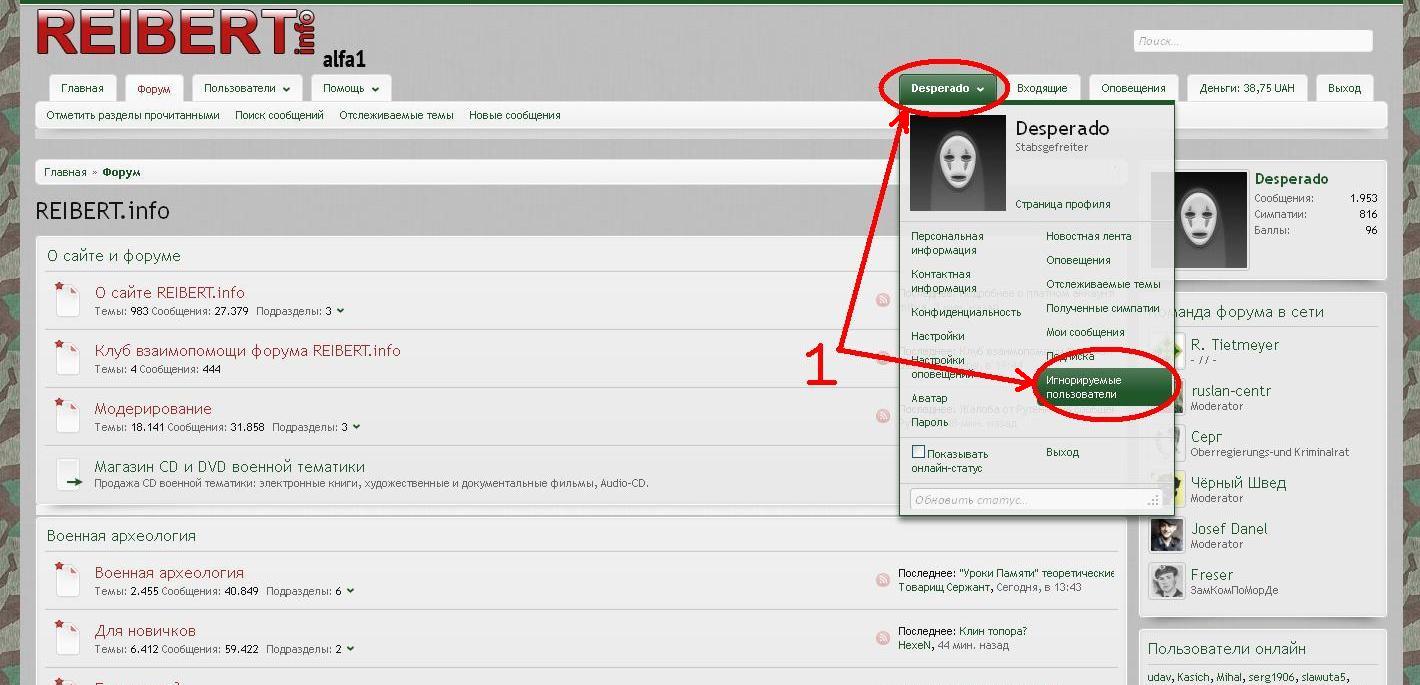The width and height of the screenshot is (1420, 685).
Task: Open Контактная информация in menu
Action: pyautogui.click(x=943, y=281)
